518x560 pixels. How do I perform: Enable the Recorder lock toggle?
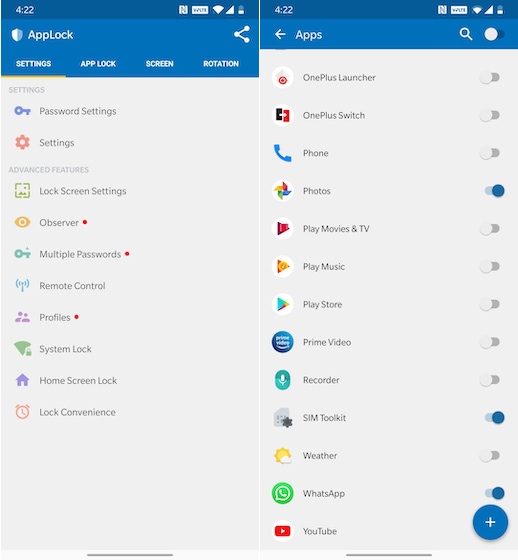(490, 380)
